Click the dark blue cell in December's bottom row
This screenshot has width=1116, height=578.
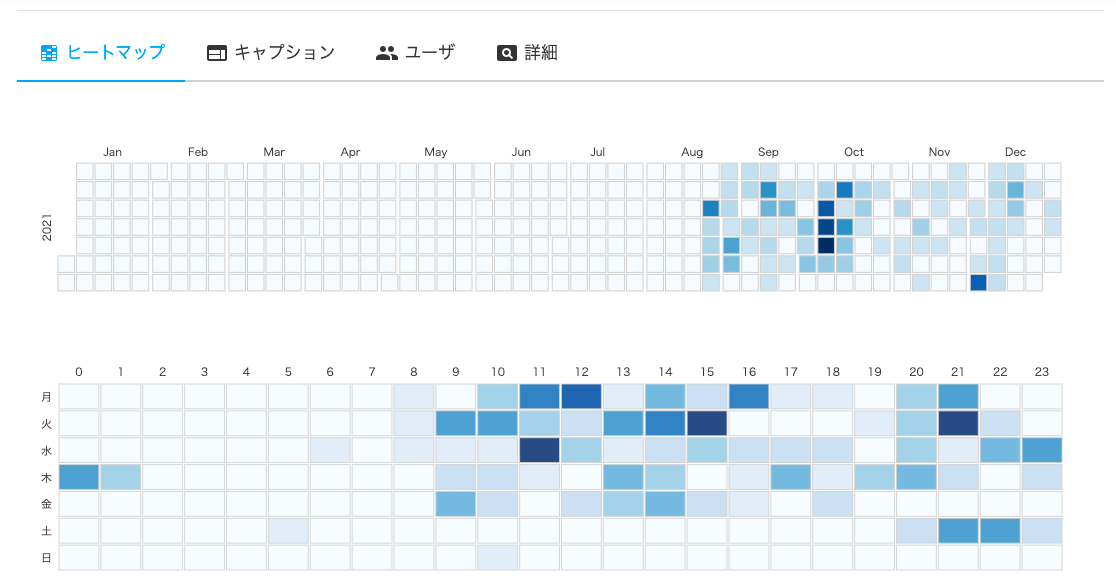979,283
